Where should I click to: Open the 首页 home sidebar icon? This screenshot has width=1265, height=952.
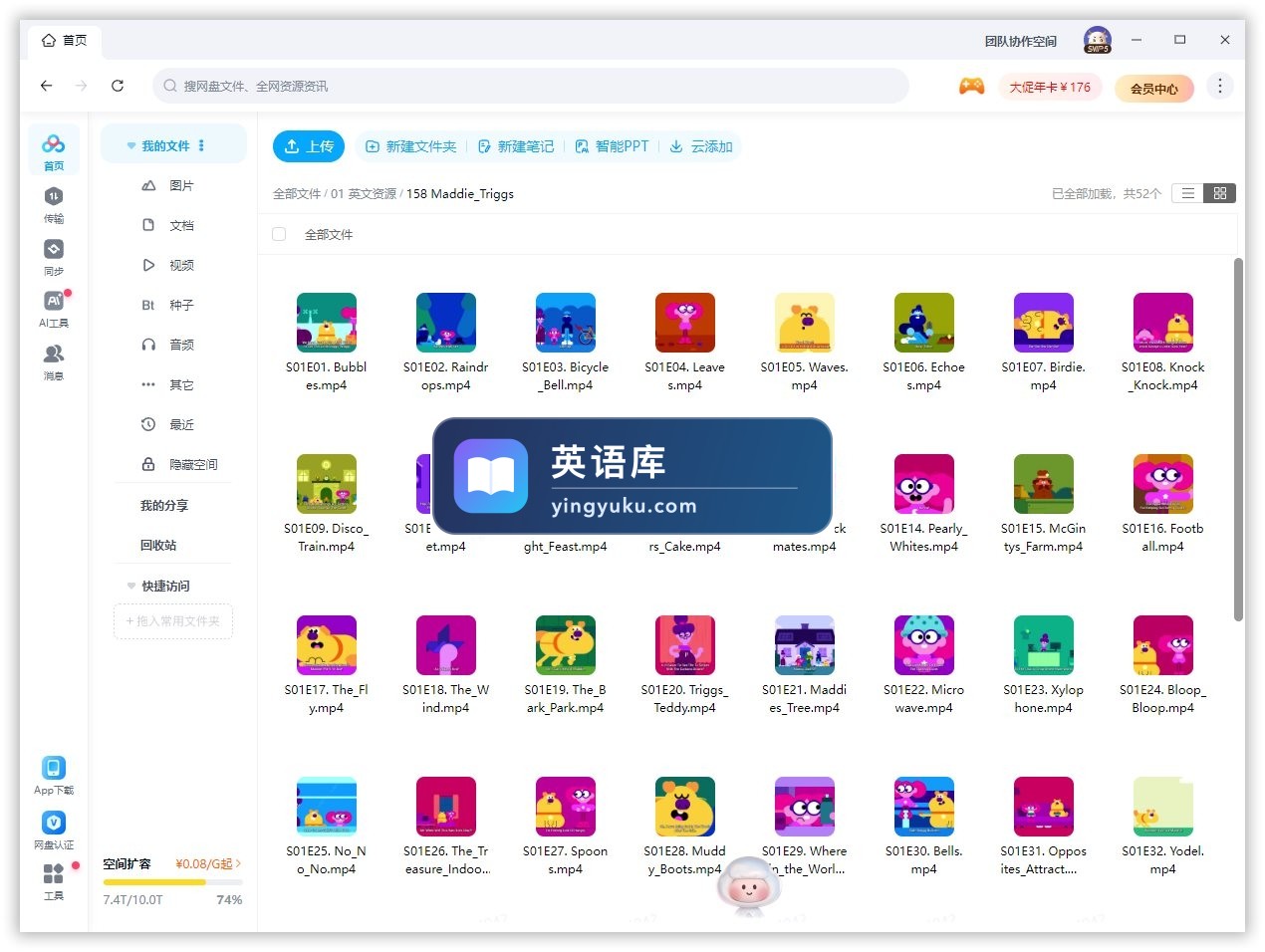click(x=54, y=151)
